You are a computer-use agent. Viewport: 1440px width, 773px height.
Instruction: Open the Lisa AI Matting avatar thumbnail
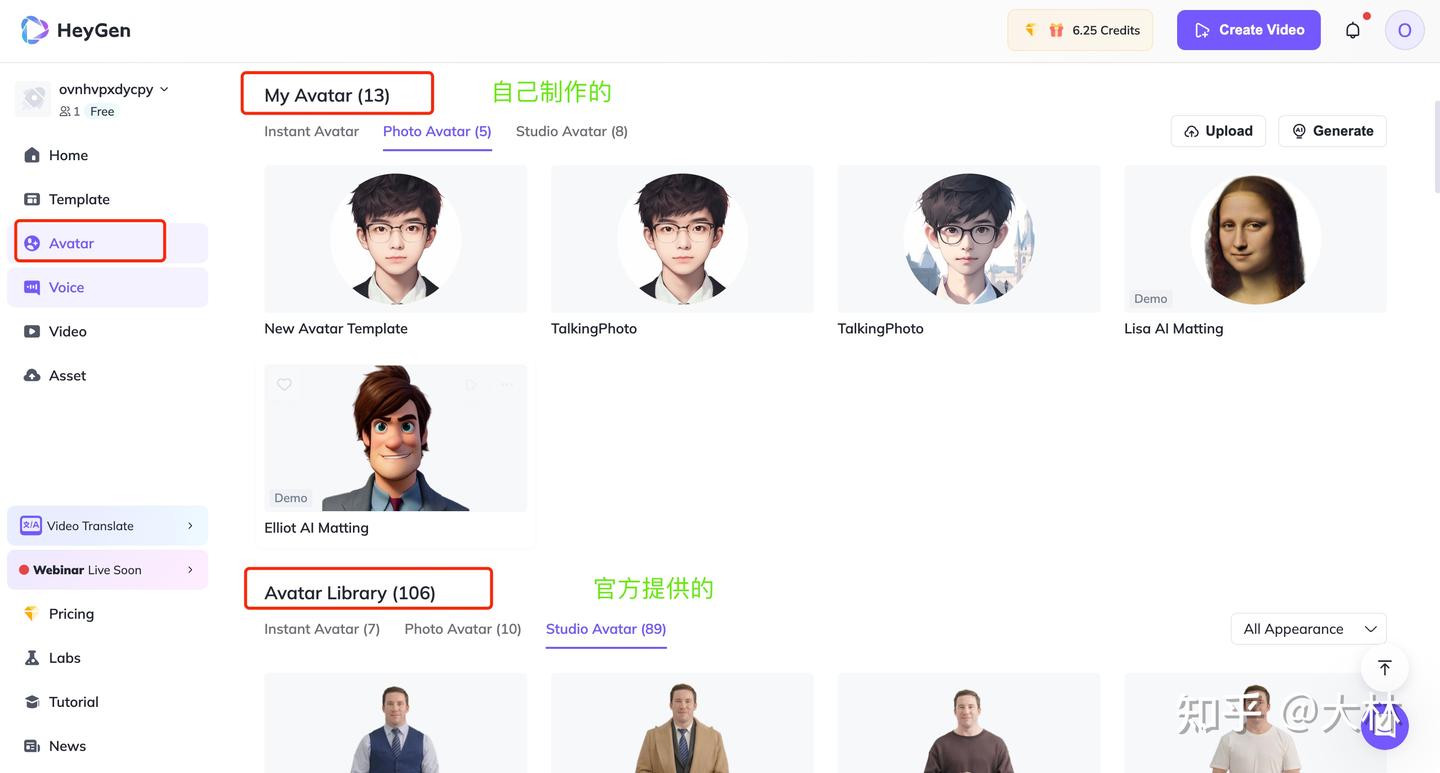[1255, 238]
